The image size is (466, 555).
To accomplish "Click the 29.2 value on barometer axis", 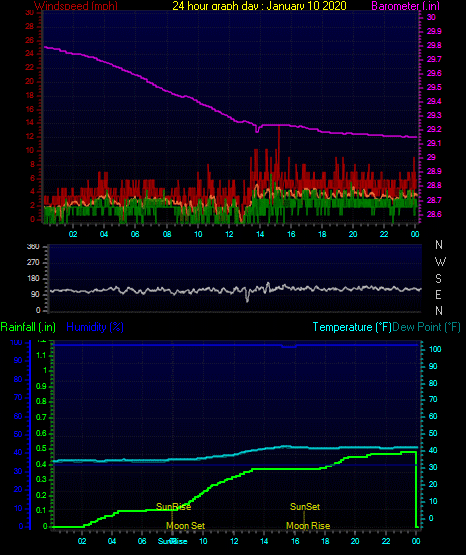I will (x=434, y=129).
